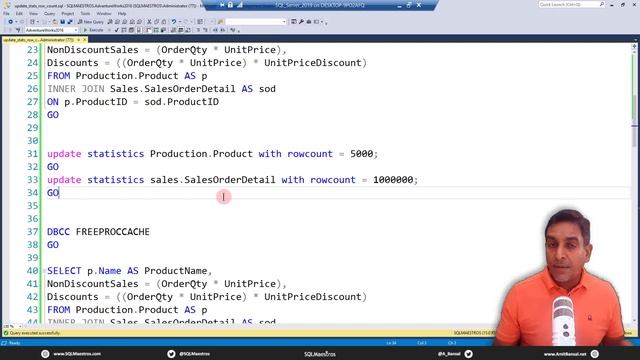Screen dimensions: 640x360
Task: Click 'UnitPriceDiscount' on line 24
Action: 313,63
